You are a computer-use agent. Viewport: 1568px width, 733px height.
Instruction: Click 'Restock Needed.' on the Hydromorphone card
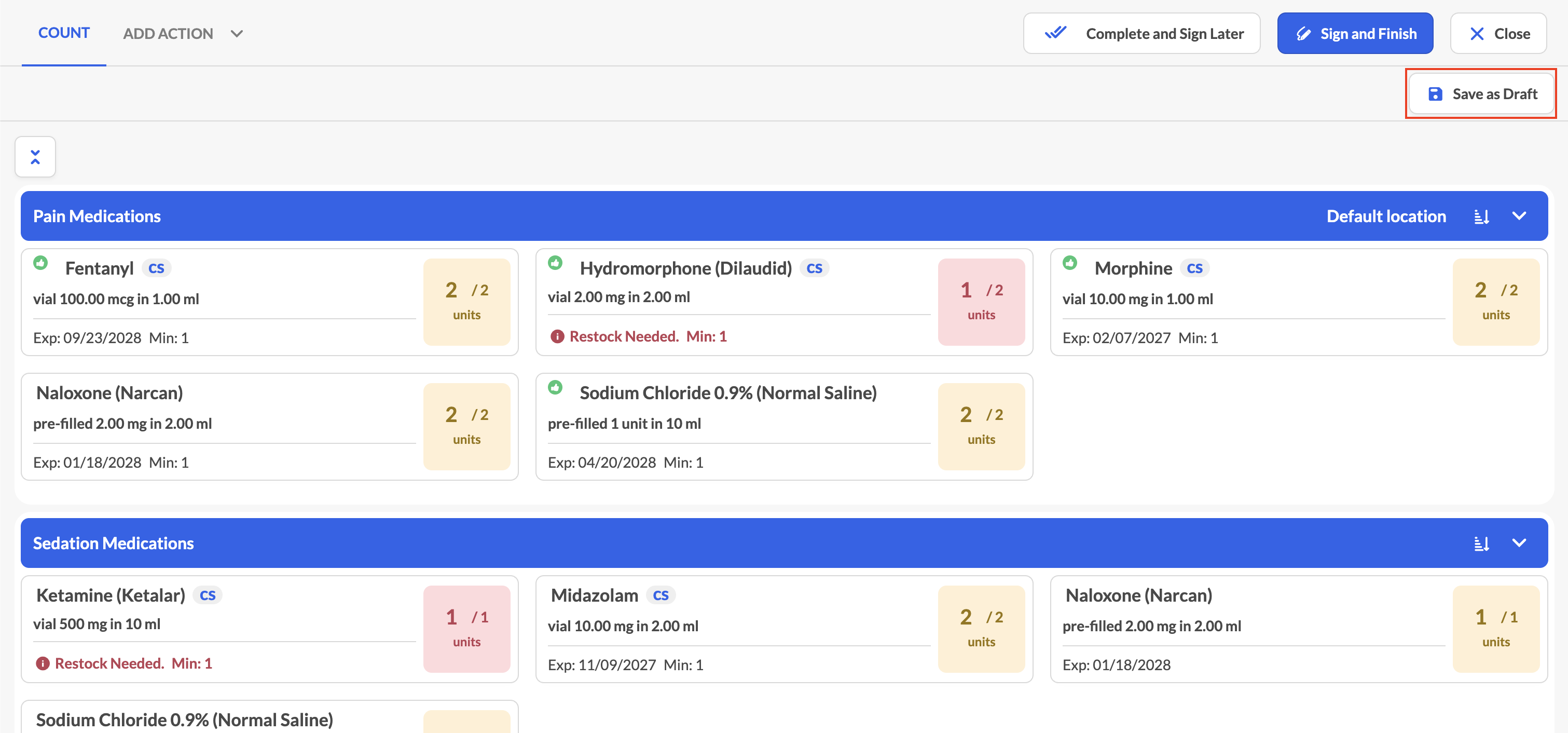click(x=624, y=337)
